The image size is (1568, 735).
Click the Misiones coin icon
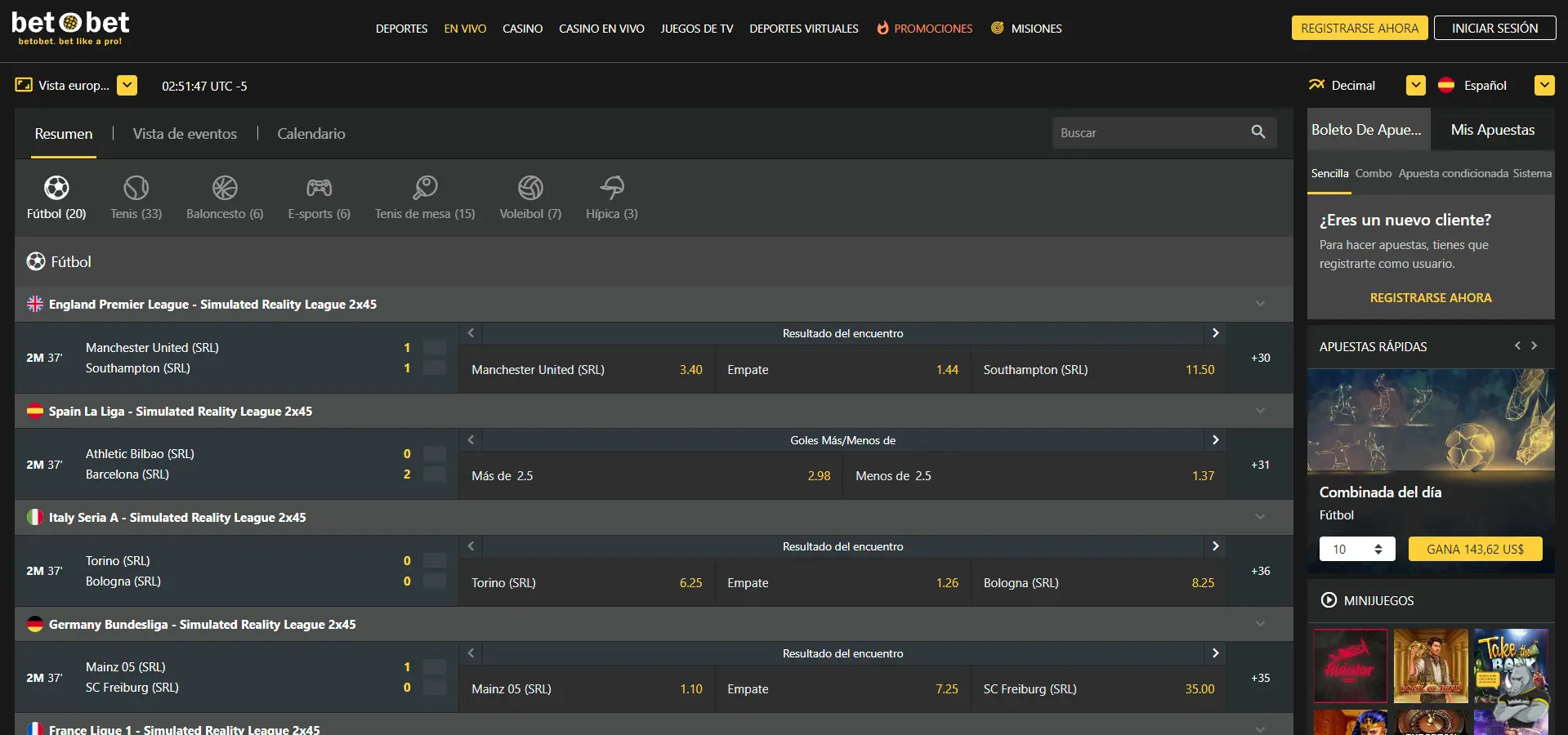pyautogui.click(x=997, y=28)
